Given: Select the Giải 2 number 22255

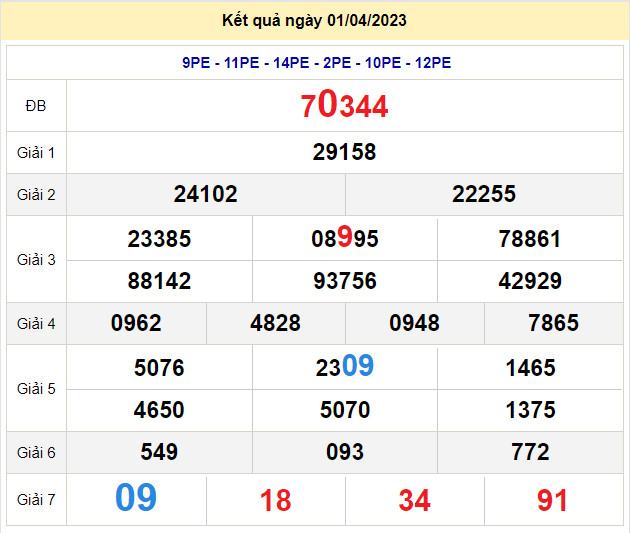Looking at the screenshot, I should click(484, 194).
